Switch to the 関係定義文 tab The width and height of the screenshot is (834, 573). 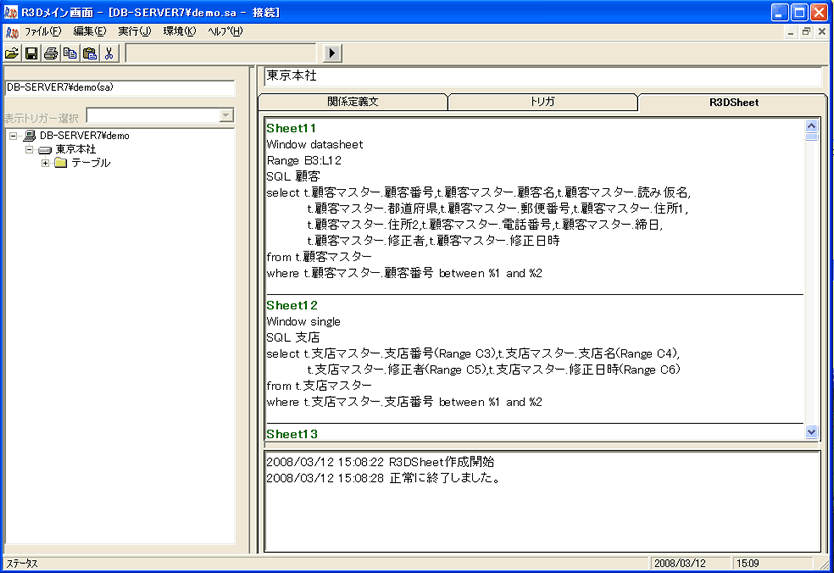(x=352, y=102)
